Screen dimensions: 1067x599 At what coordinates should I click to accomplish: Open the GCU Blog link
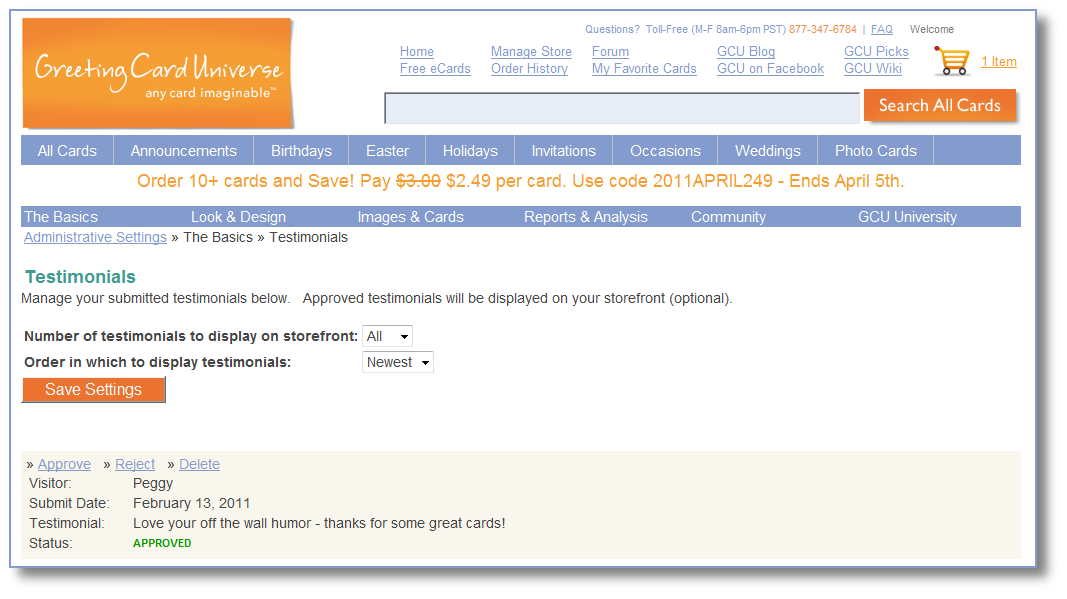click(746, 52)
